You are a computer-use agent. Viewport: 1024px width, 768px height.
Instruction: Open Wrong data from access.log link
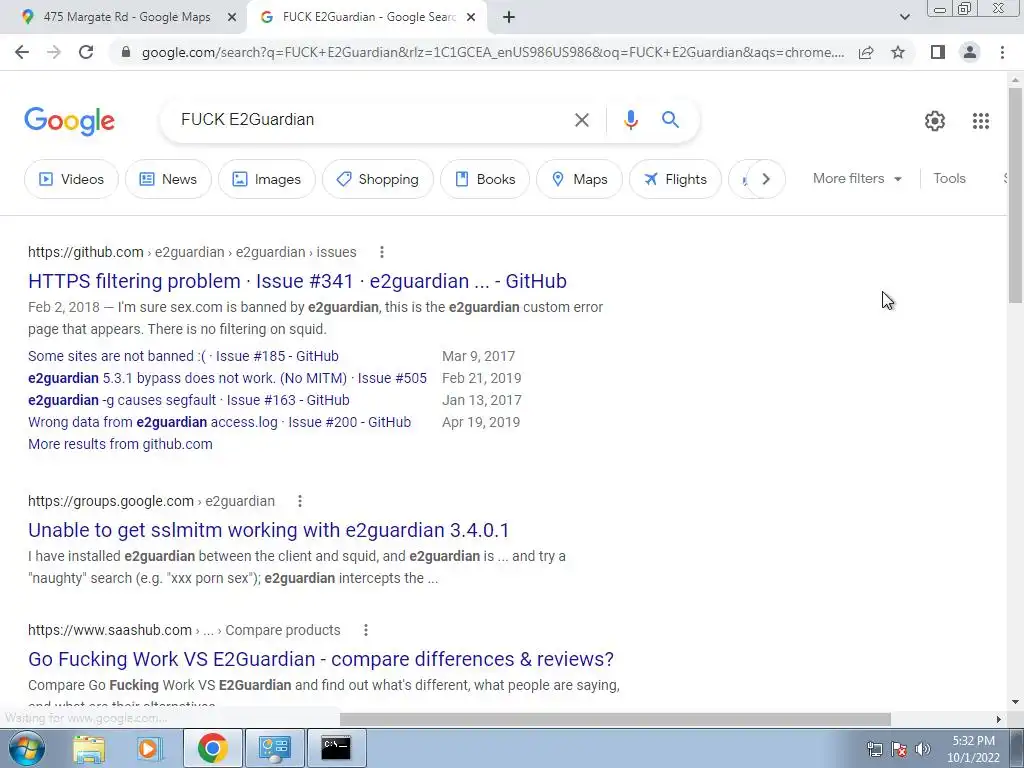pos(219,423)
